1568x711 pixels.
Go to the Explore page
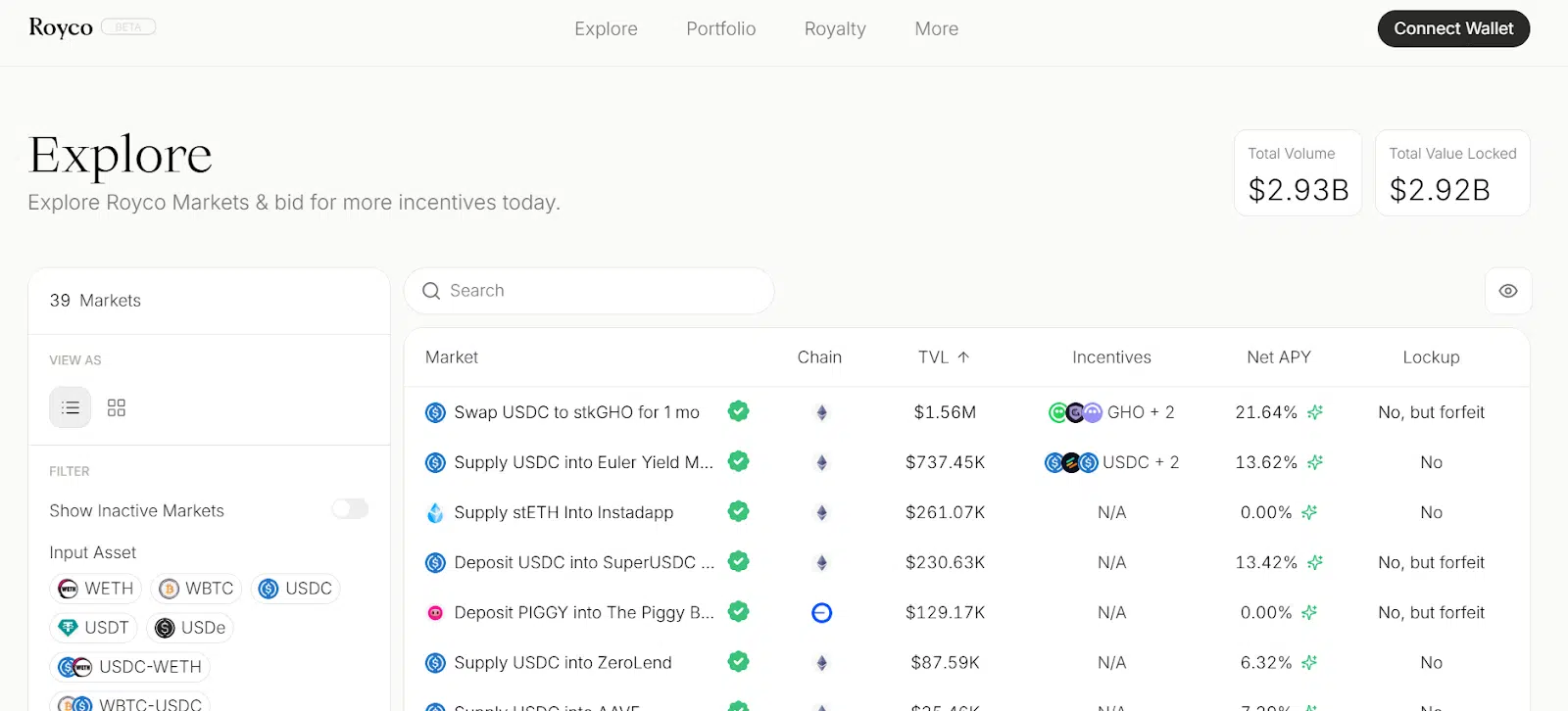(x=606, y=29)
